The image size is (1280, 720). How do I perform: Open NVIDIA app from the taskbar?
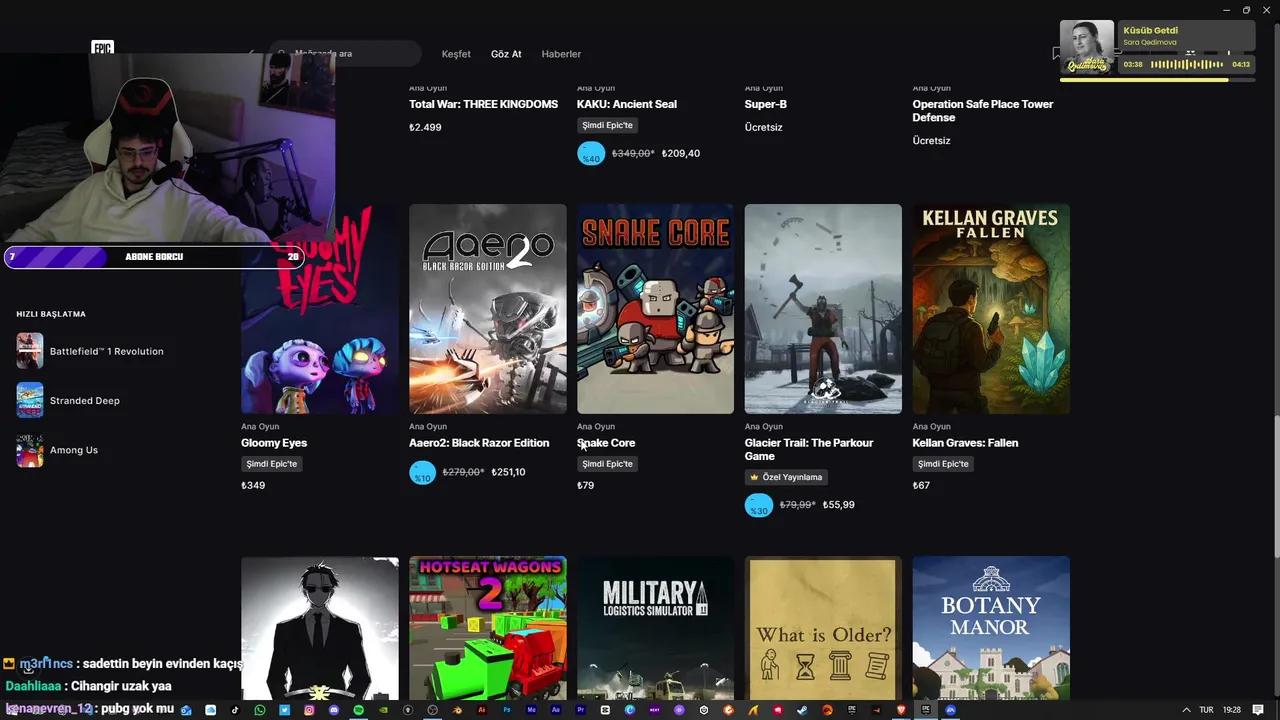tap(383, 710)
